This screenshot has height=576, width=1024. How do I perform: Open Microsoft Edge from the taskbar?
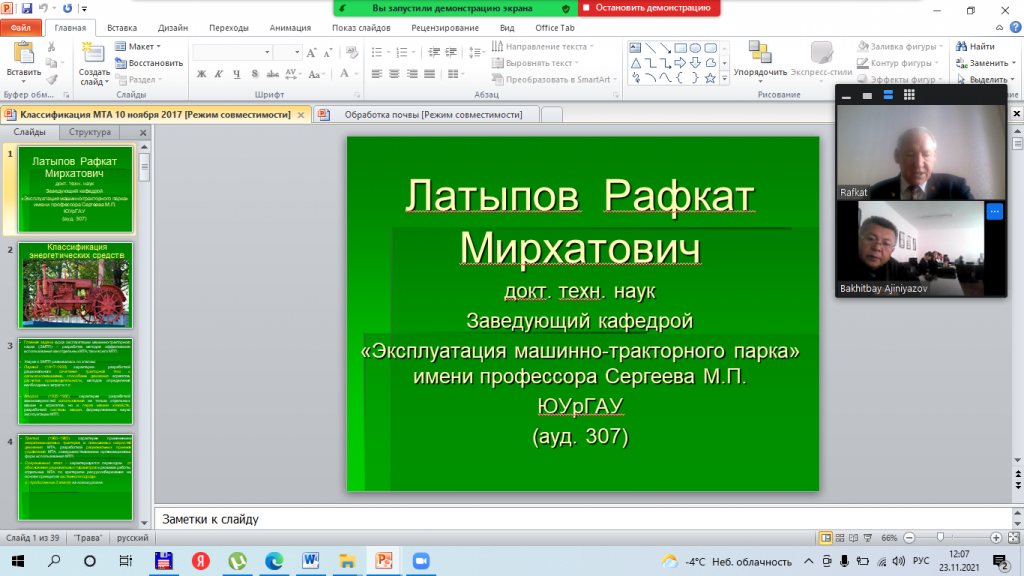(x=274, y=561)
